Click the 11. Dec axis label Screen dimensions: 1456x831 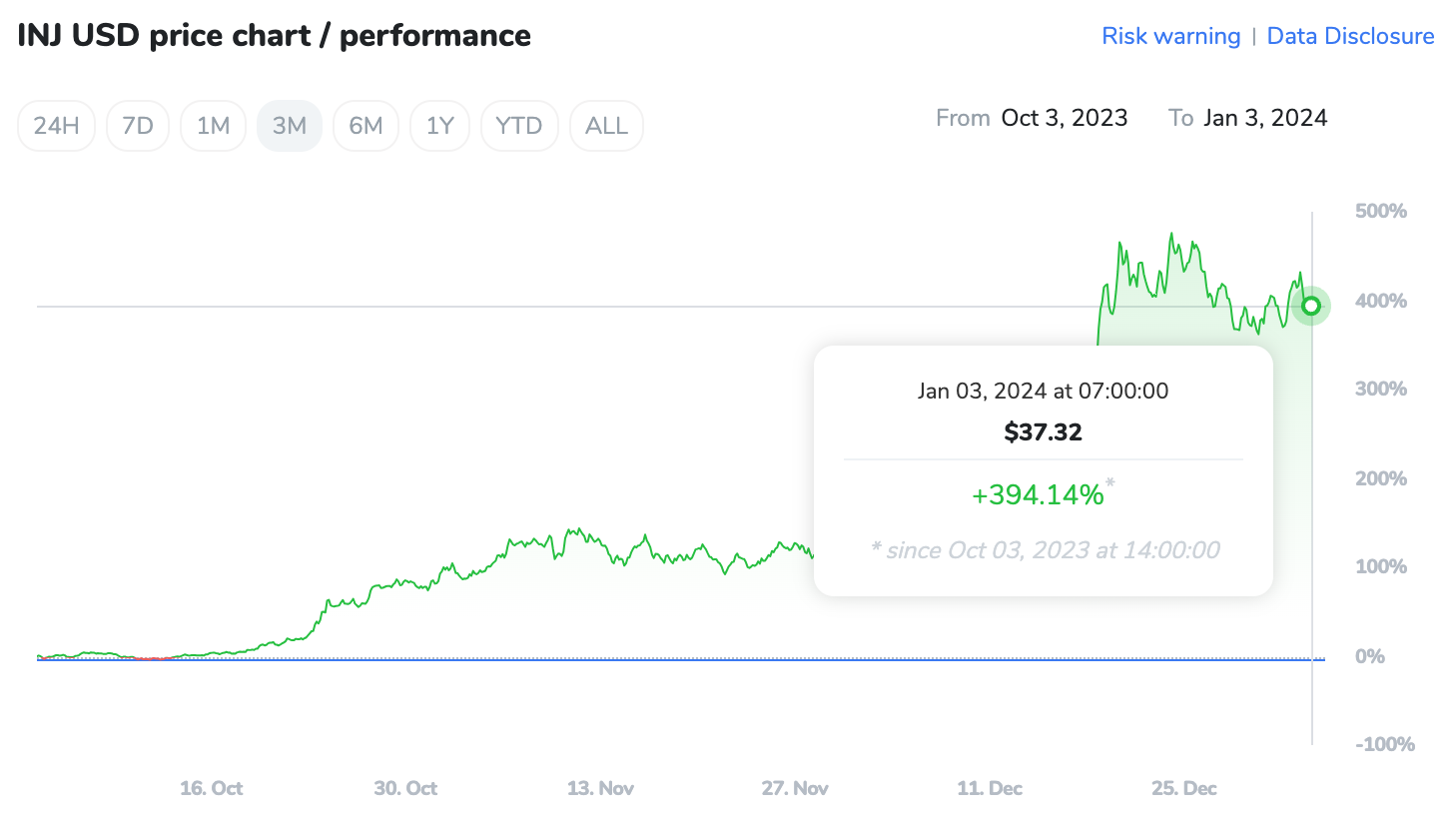(x=990, y=788)
